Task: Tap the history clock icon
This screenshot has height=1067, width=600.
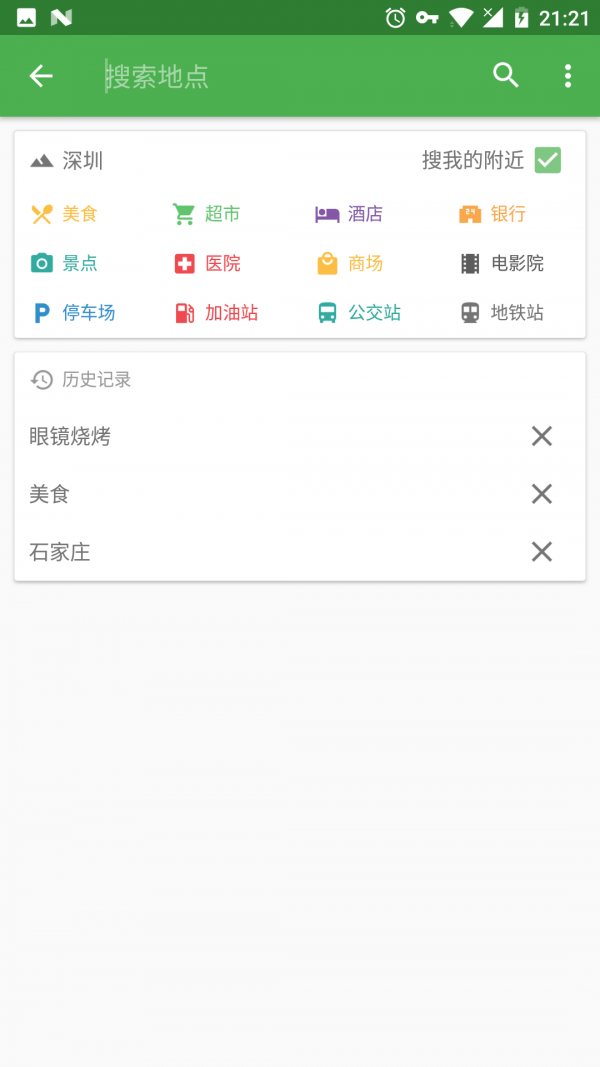Action: click(40, 380)
